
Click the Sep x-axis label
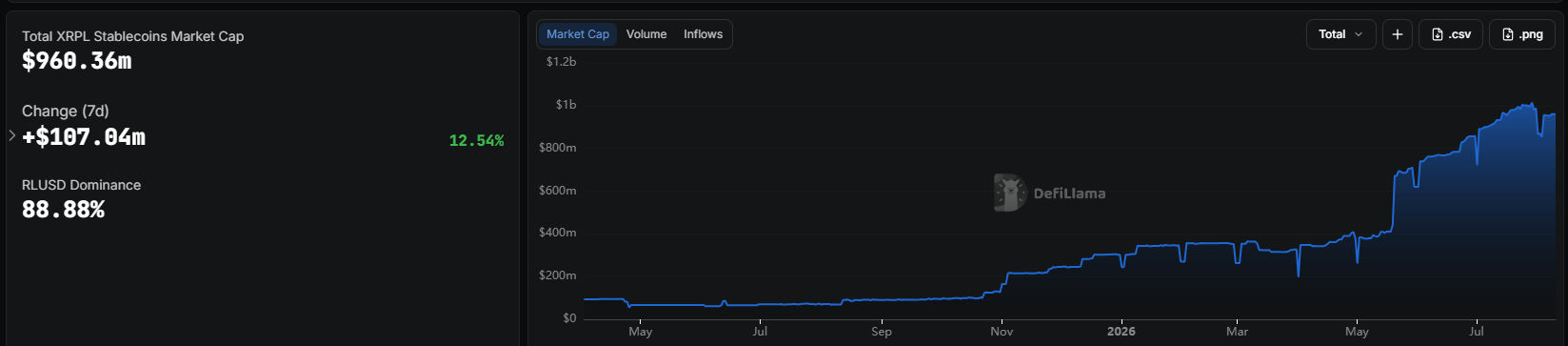883,332
